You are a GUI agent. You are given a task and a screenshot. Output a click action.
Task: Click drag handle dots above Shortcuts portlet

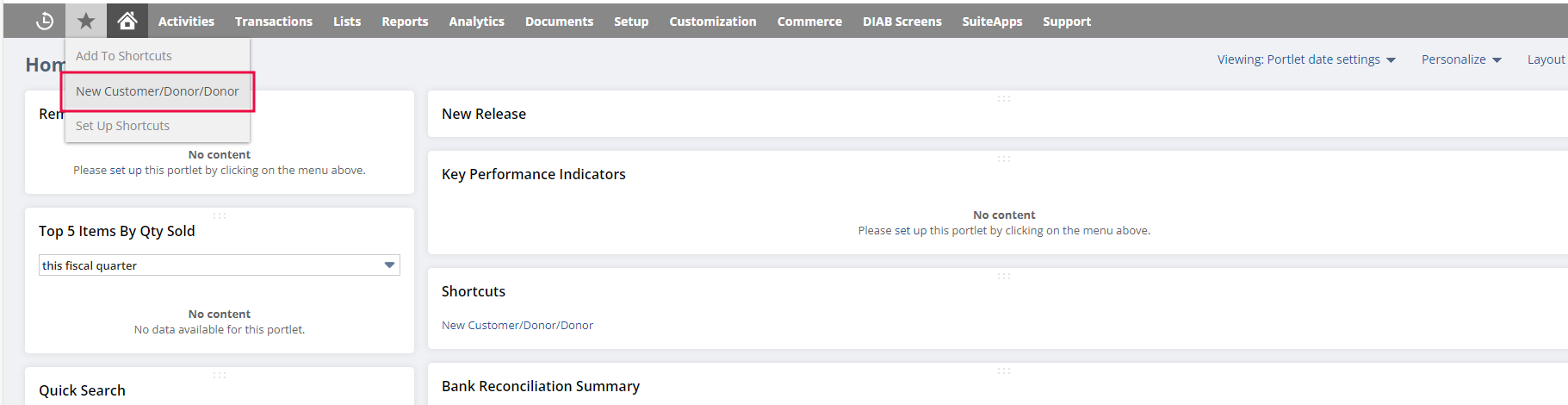(x=1003, y=277)
